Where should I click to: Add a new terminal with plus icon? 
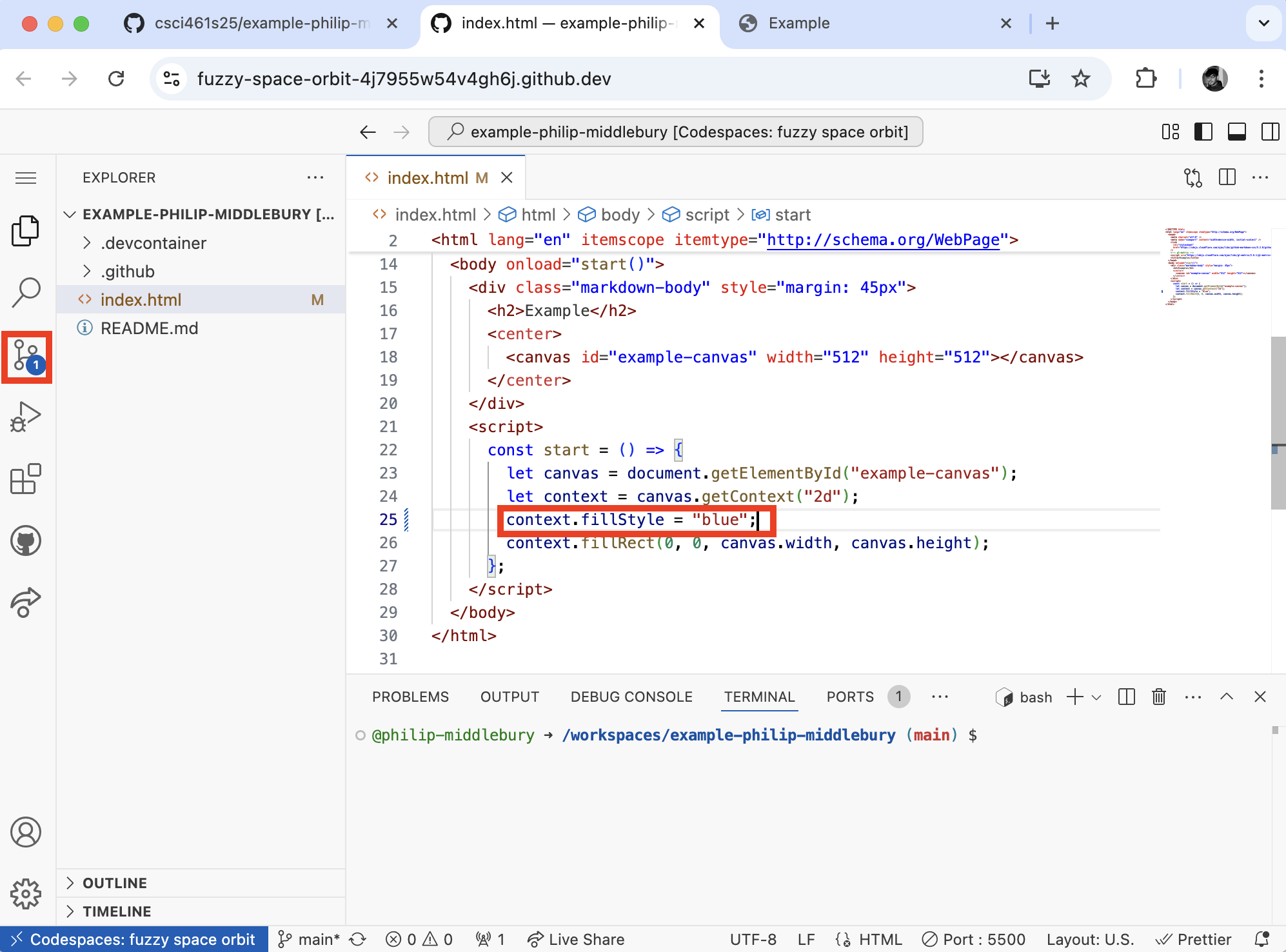pyautogui.click(x=1074, y=697)
